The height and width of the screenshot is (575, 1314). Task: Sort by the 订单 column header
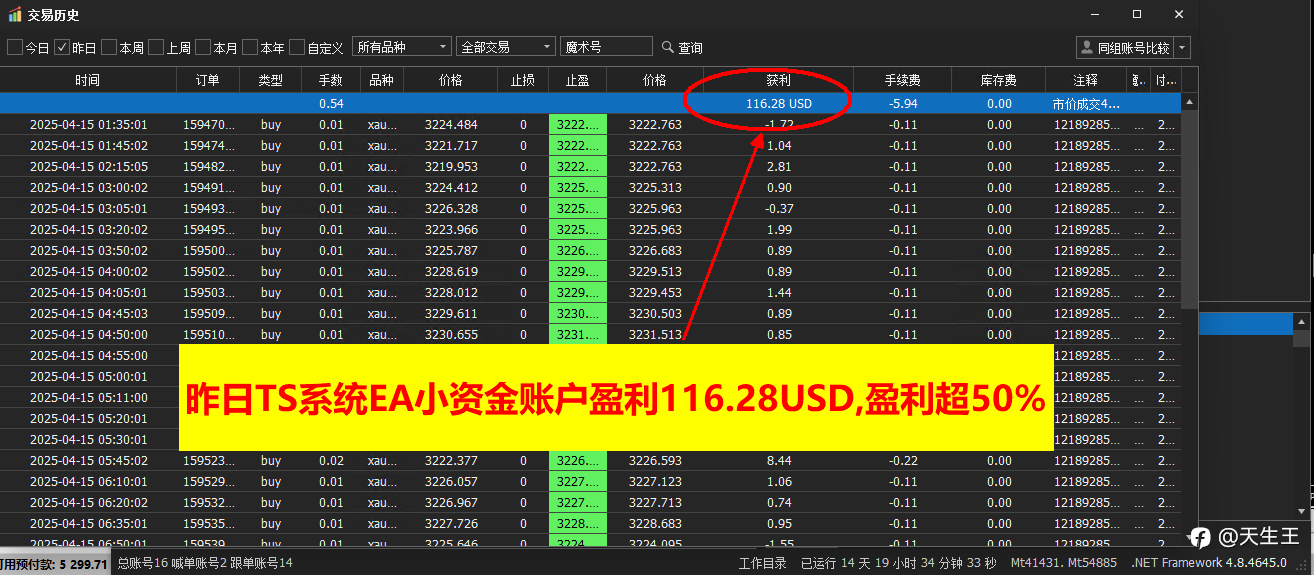pos(208,80)
